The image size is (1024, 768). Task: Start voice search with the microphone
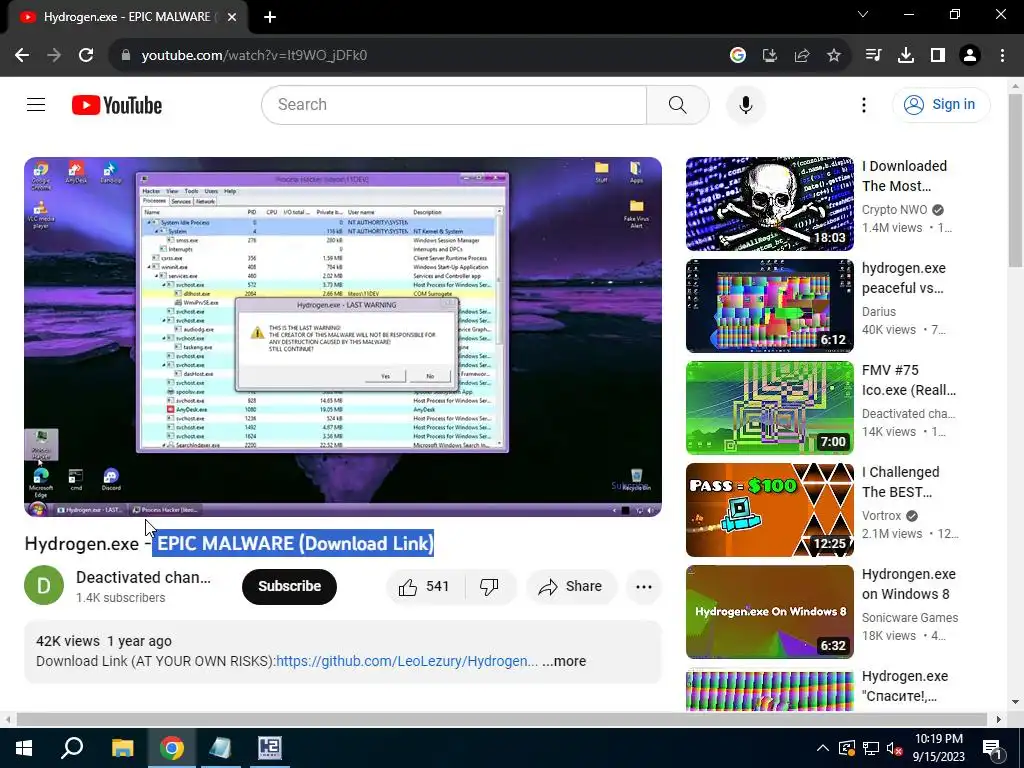[x=746, y=104]
